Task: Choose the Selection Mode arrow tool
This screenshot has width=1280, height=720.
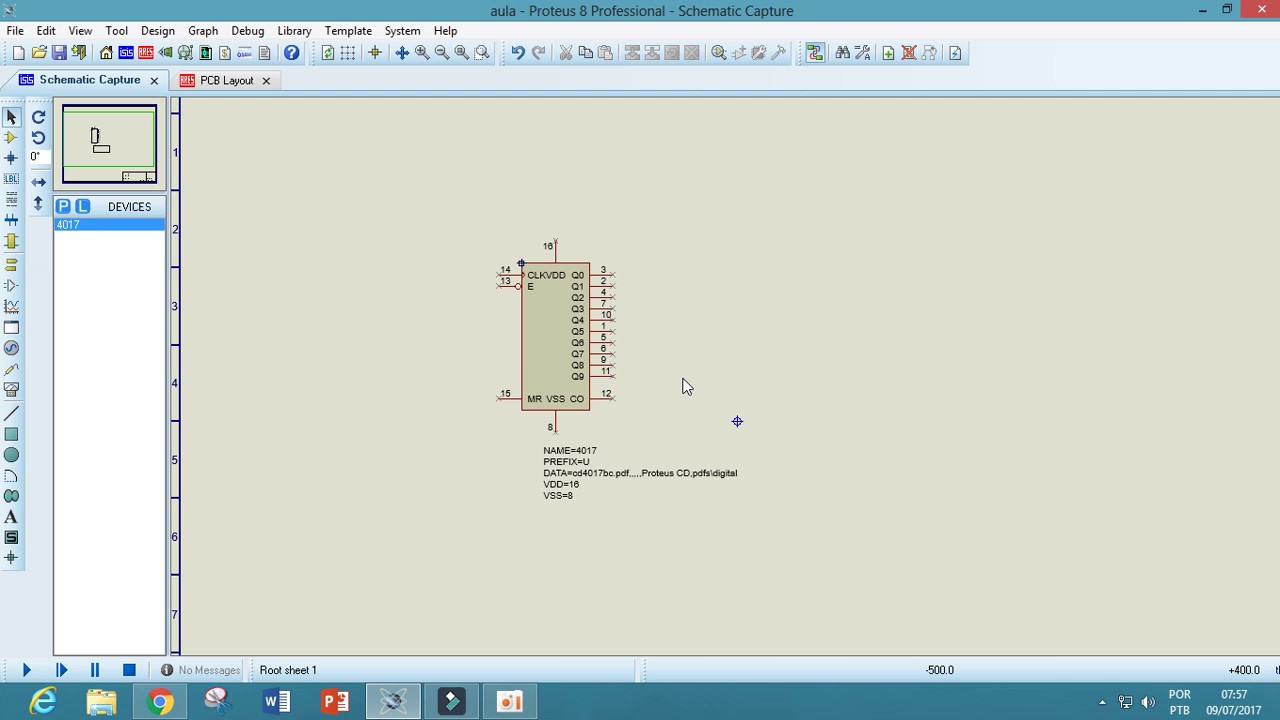Action: (x=12, y=117)
